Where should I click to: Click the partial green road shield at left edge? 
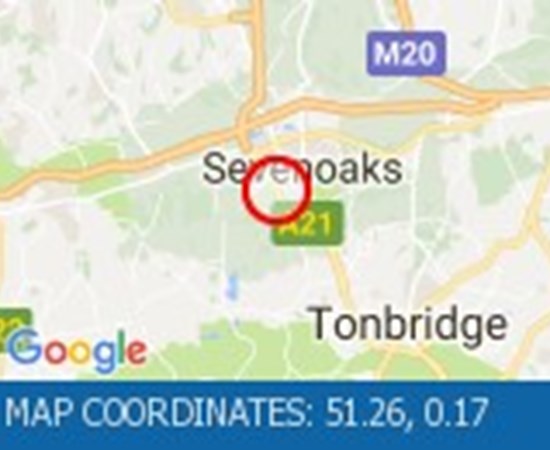15,328
